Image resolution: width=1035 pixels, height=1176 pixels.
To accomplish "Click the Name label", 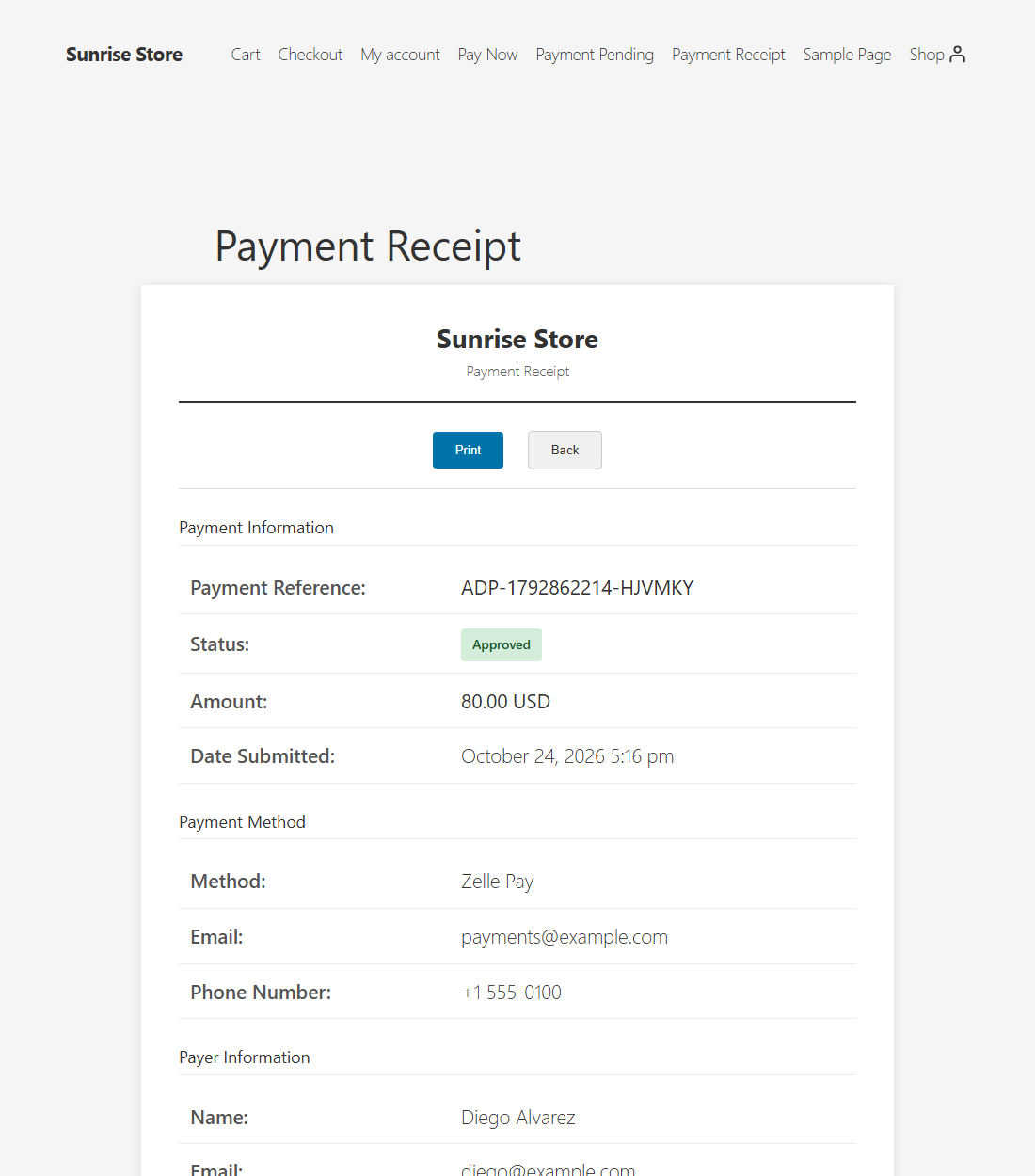I will click(x=219, y=1118).
